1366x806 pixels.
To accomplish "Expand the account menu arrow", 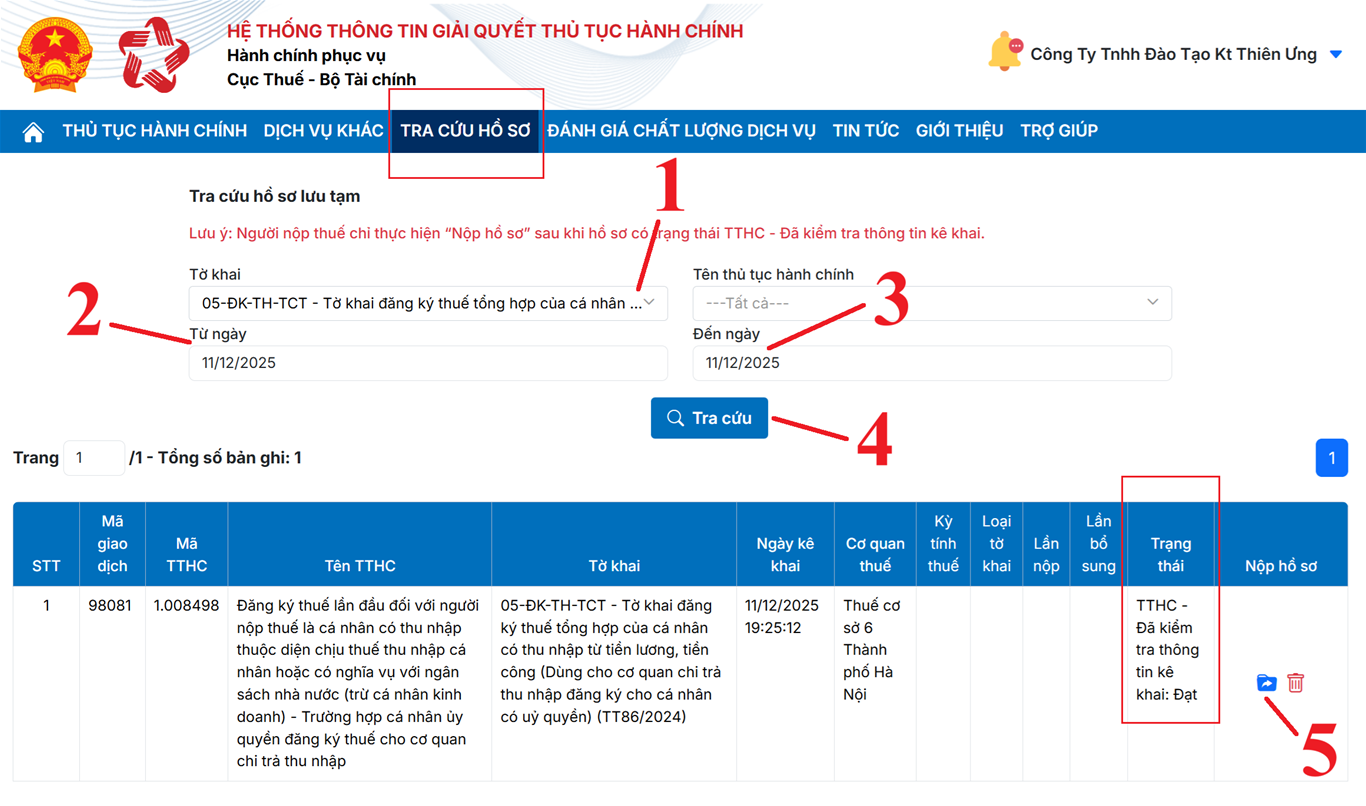I will click(1336, 55).
